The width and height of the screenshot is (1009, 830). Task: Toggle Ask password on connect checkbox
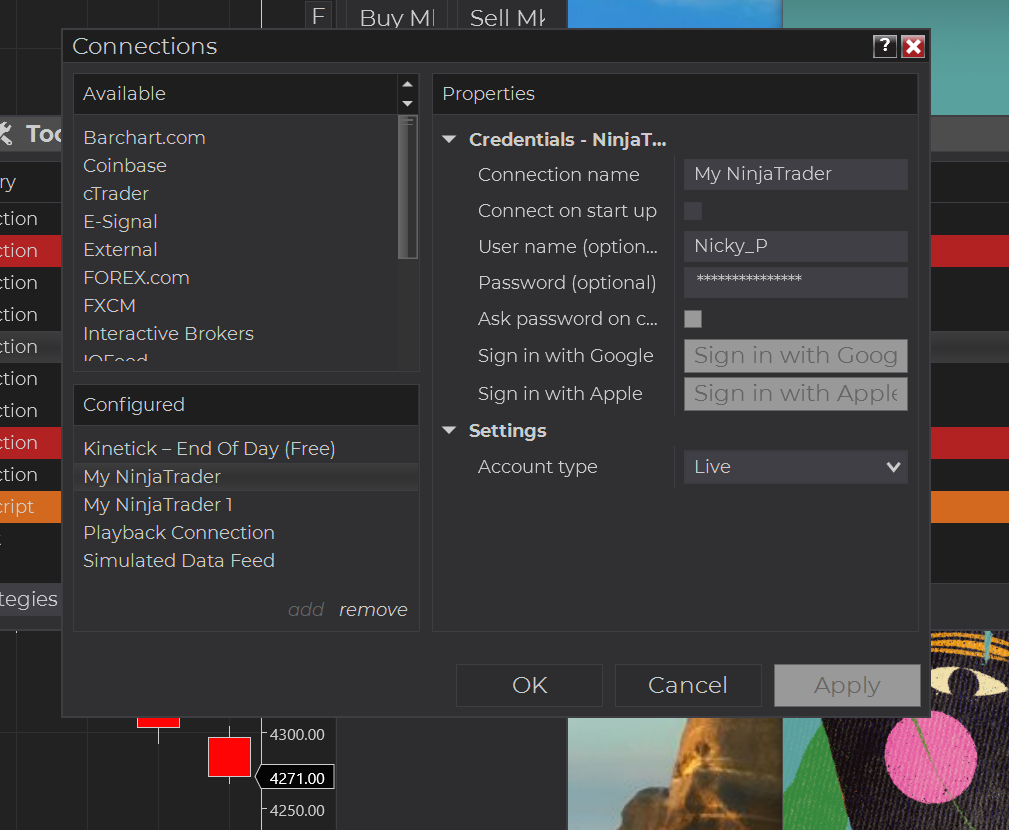tap(693, 319)
